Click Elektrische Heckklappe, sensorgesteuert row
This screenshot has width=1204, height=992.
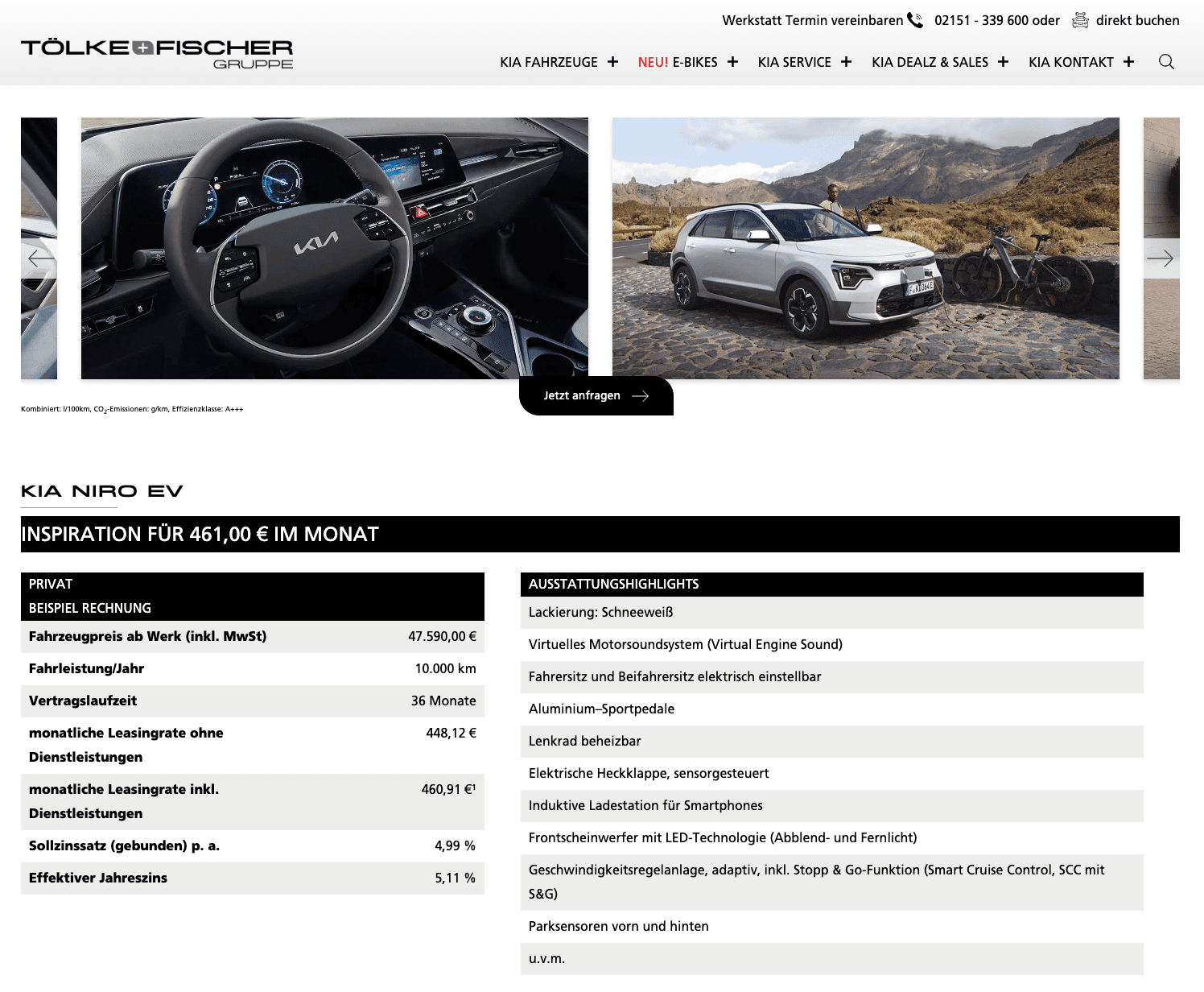coord(832,773)
